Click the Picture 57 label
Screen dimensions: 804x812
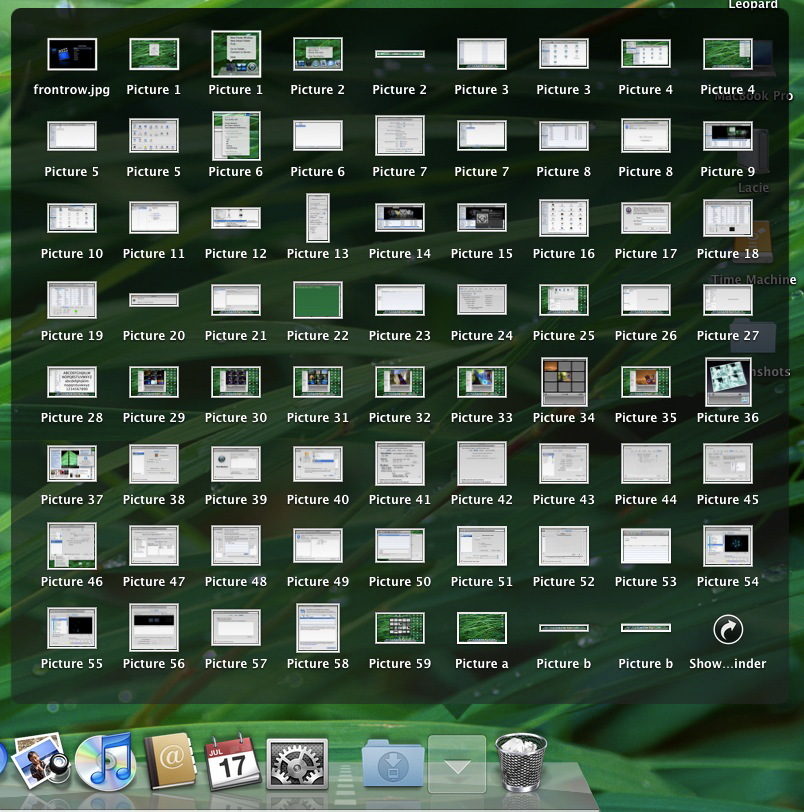(236, 663)
